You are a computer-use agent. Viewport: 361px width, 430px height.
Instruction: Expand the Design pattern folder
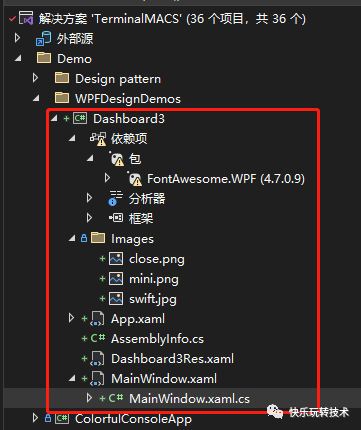pos(35,78)
